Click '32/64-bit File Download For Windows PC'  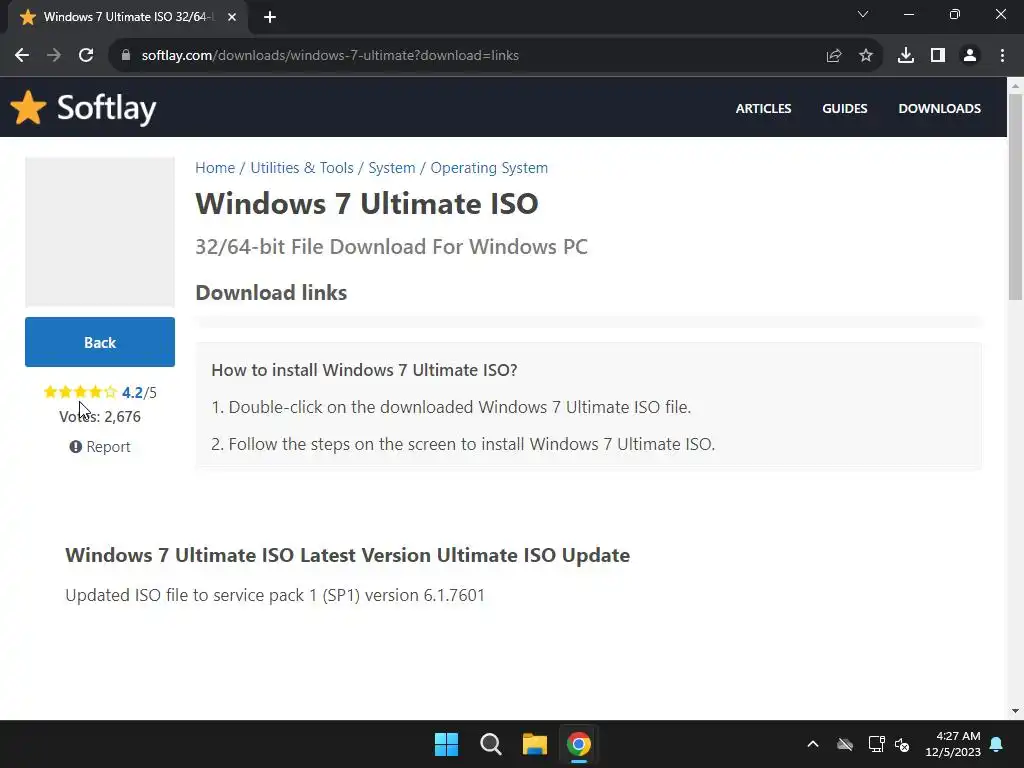tap(392, 247)
